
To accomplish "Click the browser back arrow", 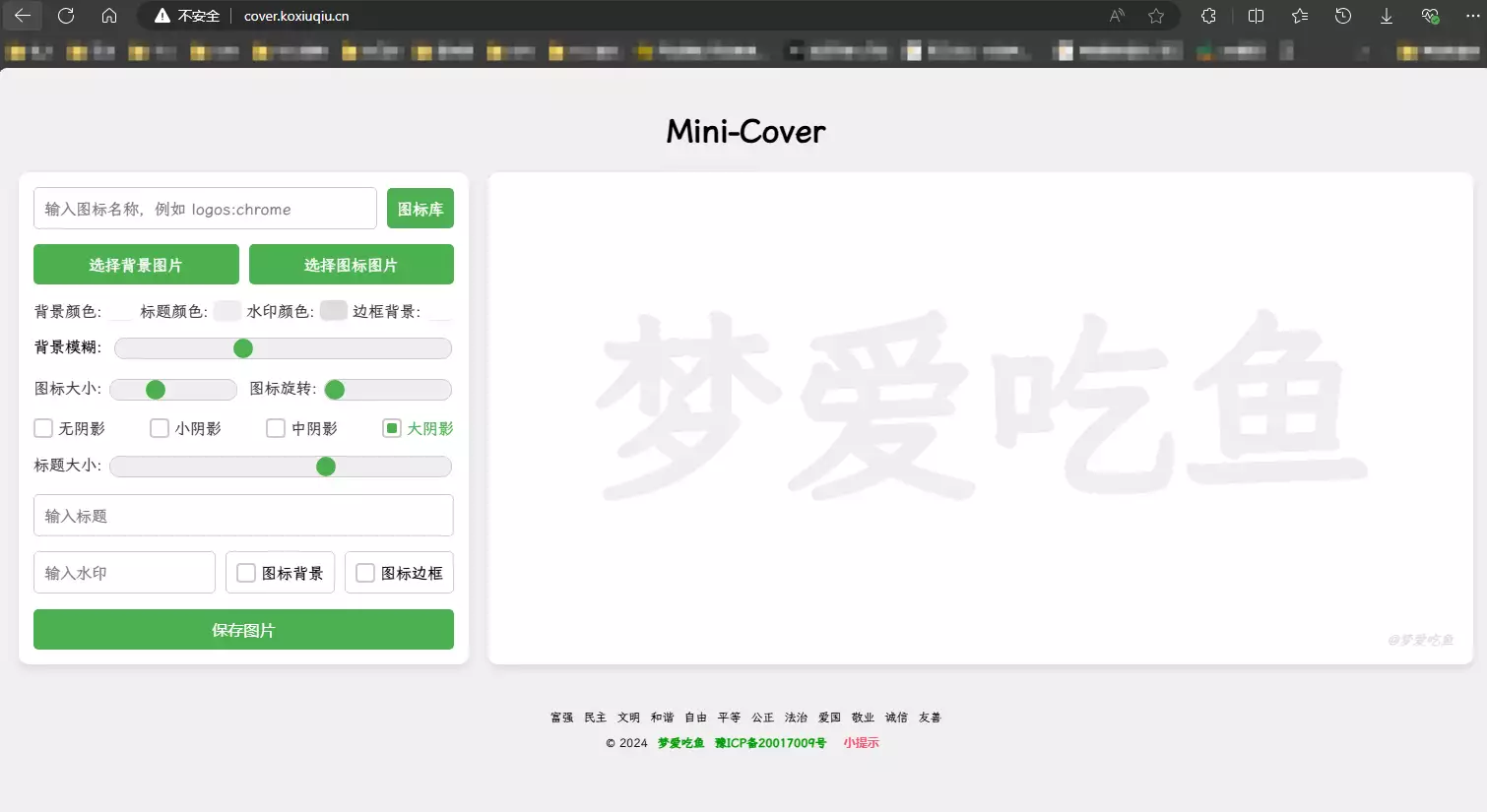I will point(23,16).
